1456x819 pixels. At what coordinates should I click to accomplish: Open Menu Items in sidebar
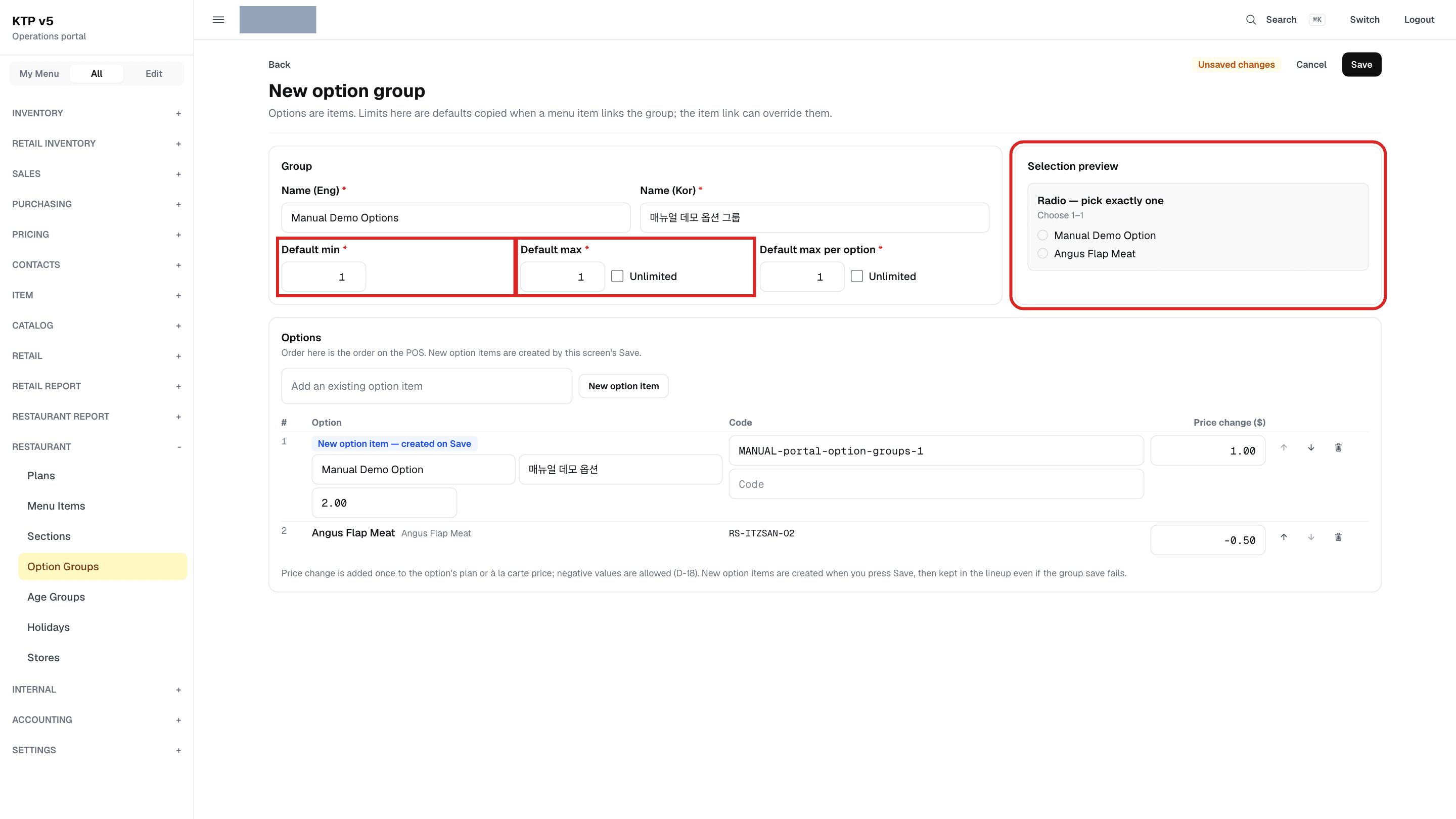click(56, 506)
